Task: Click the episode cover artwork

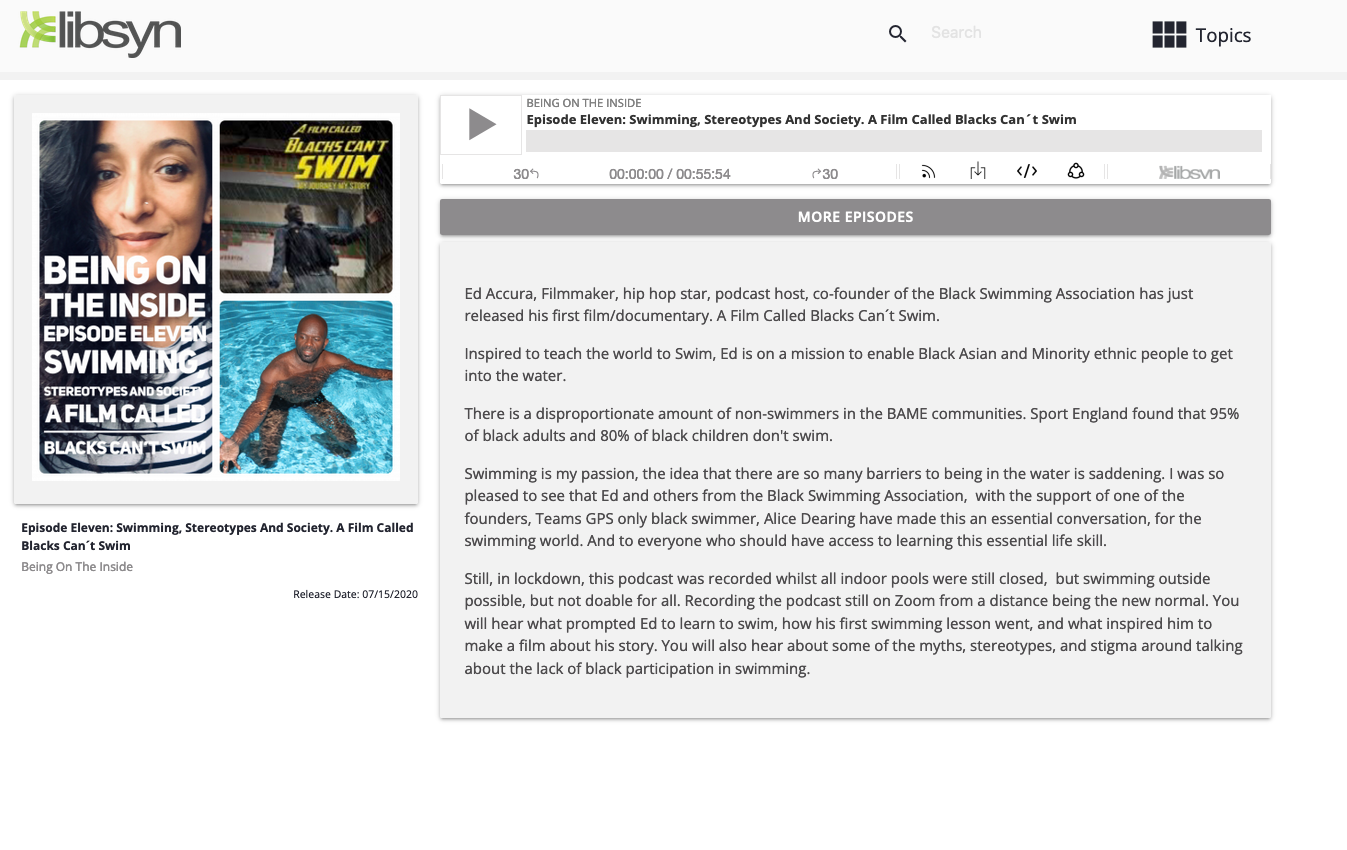Action: (x=216, y=297)
